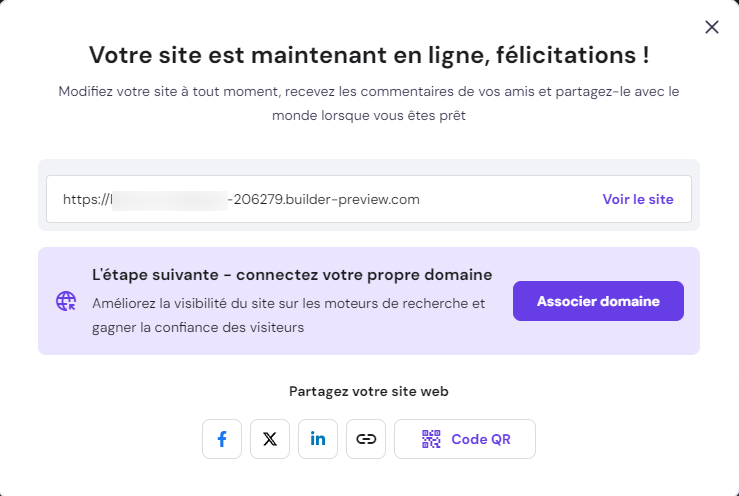Screen dimensions: 739x496
Task: Close the congratulations dialog
Action: pyautogui.click(x=712, y=27)
